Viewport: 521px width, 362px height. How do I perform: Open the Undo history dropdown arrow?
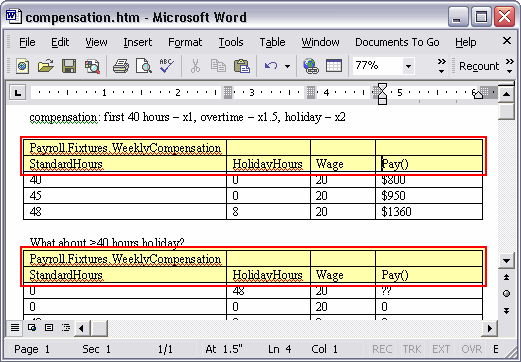(287, 66)
